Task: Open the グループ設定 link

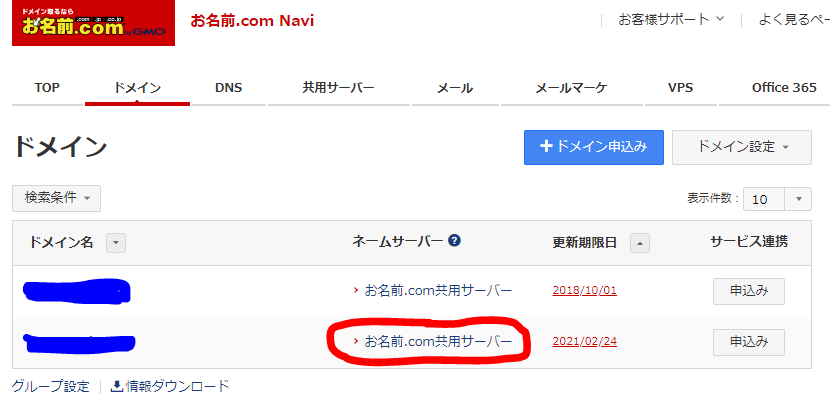Action: [50, 386]
